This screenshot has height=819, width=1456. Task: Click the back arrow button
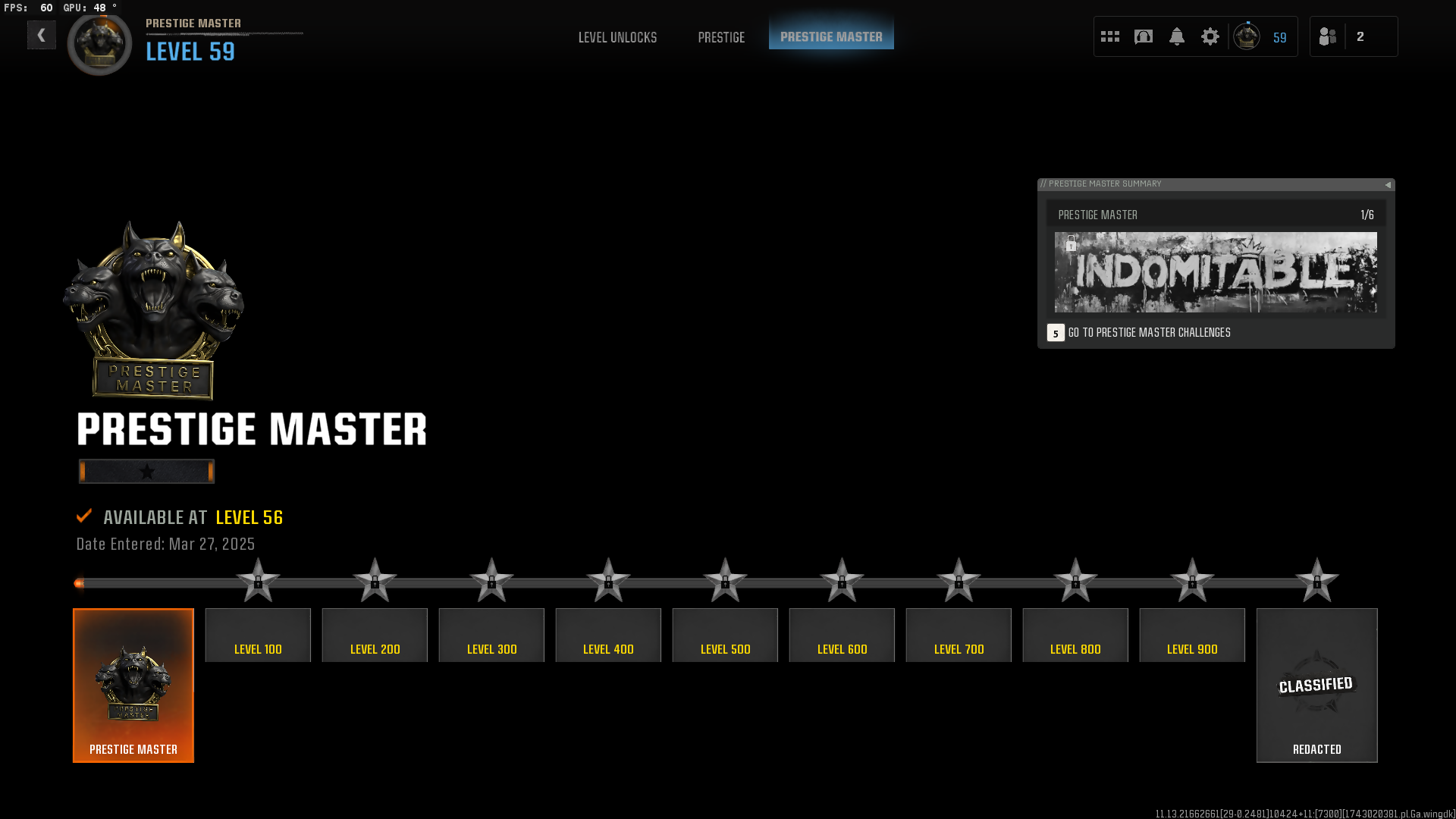coord(41,35)
